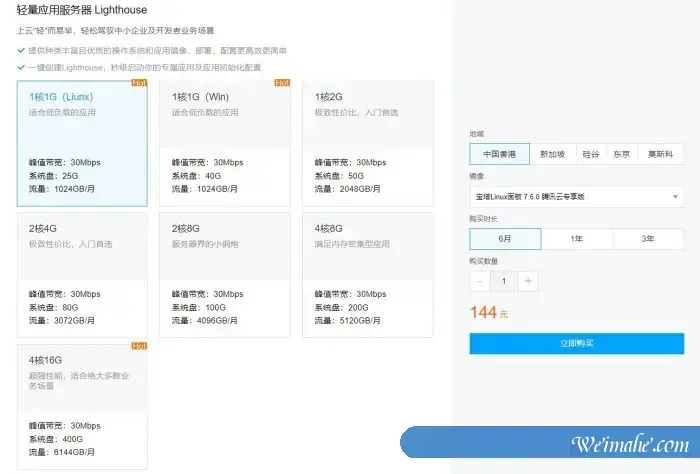Screen dimensions: 700x474
Task: Set purchase duration to 3年
Action: pos(648,239)
